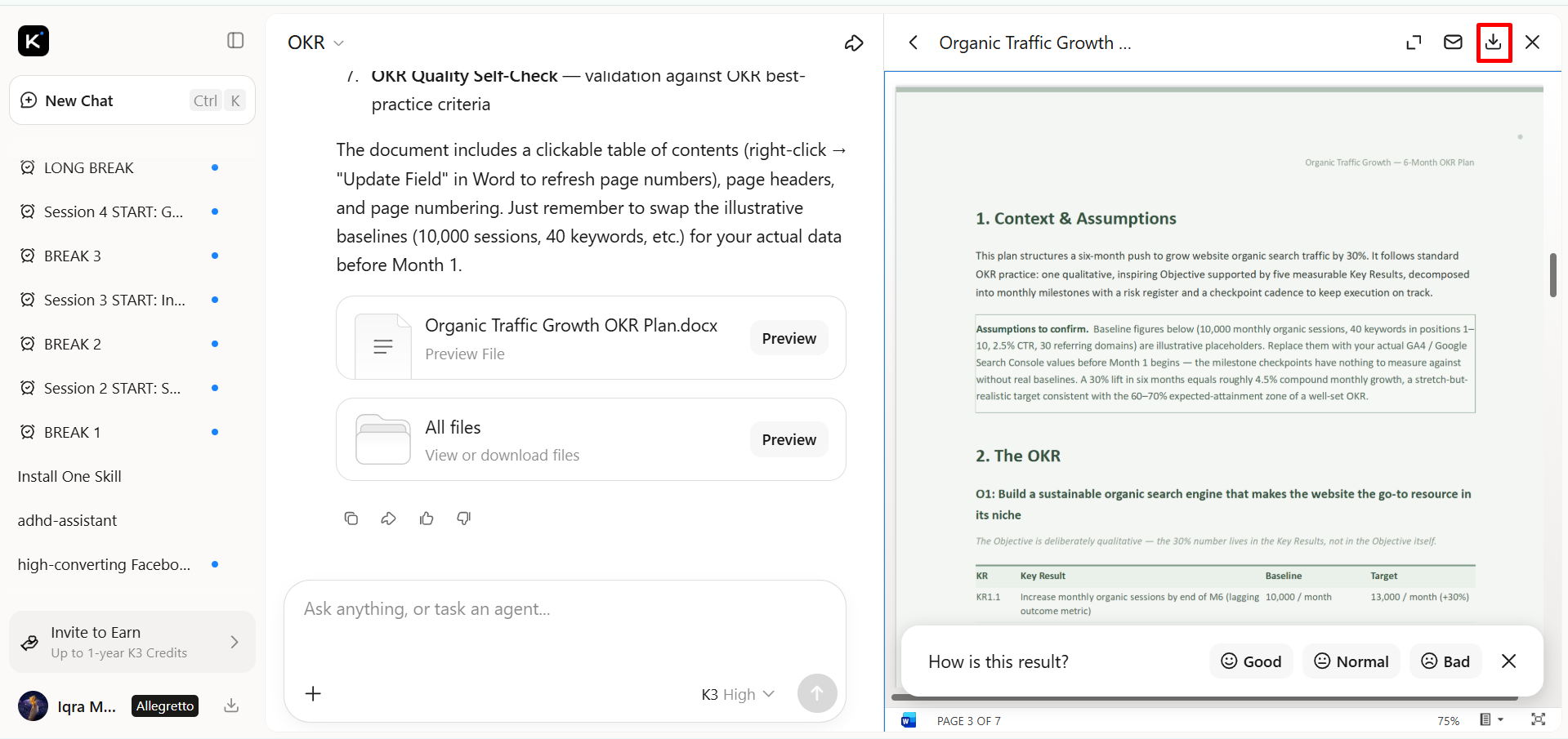
Task: Start a New Chat
Action: tap(132, 100)
